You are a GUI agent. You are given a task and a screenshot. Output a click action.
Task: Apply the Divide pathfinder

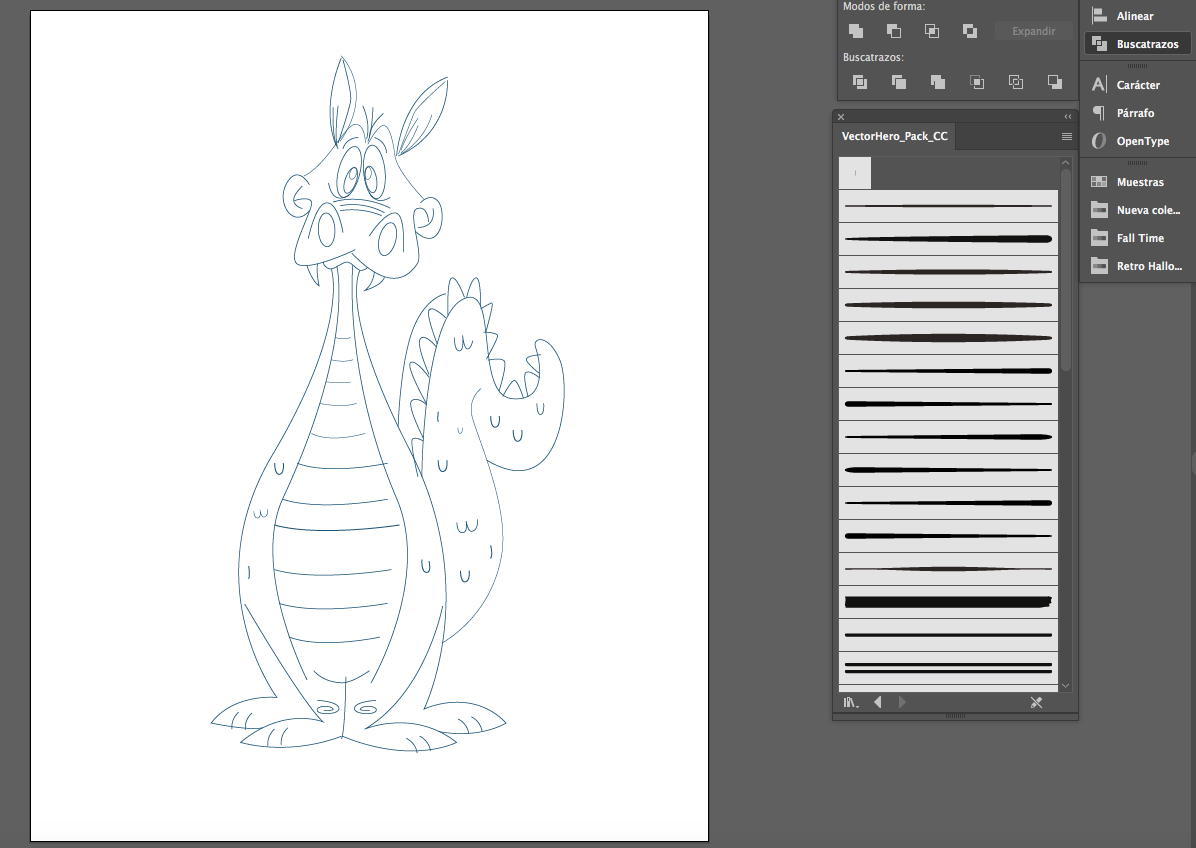860,82
